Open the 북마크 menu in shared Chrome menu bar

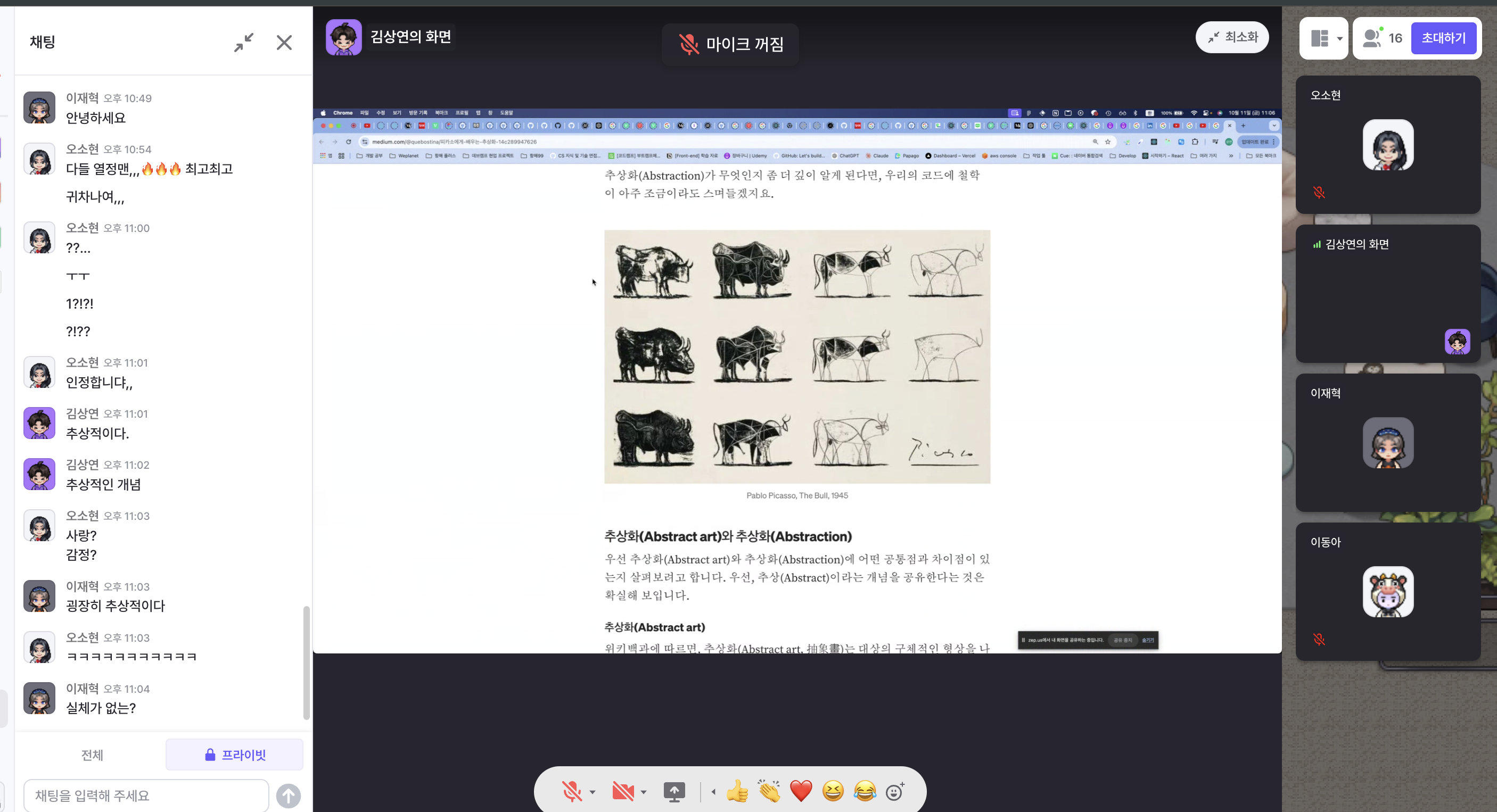442,113
